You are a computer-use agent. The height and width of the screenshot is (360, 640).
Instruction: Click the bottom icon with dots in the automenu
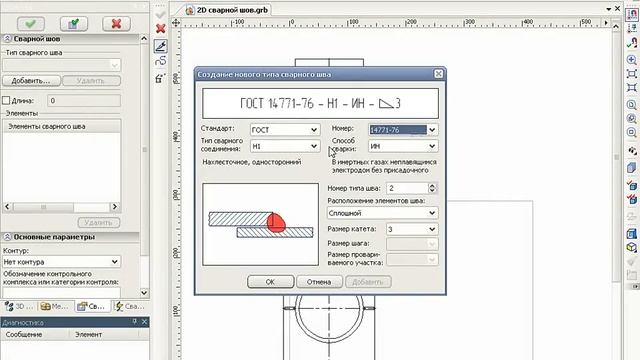point(160,78)
